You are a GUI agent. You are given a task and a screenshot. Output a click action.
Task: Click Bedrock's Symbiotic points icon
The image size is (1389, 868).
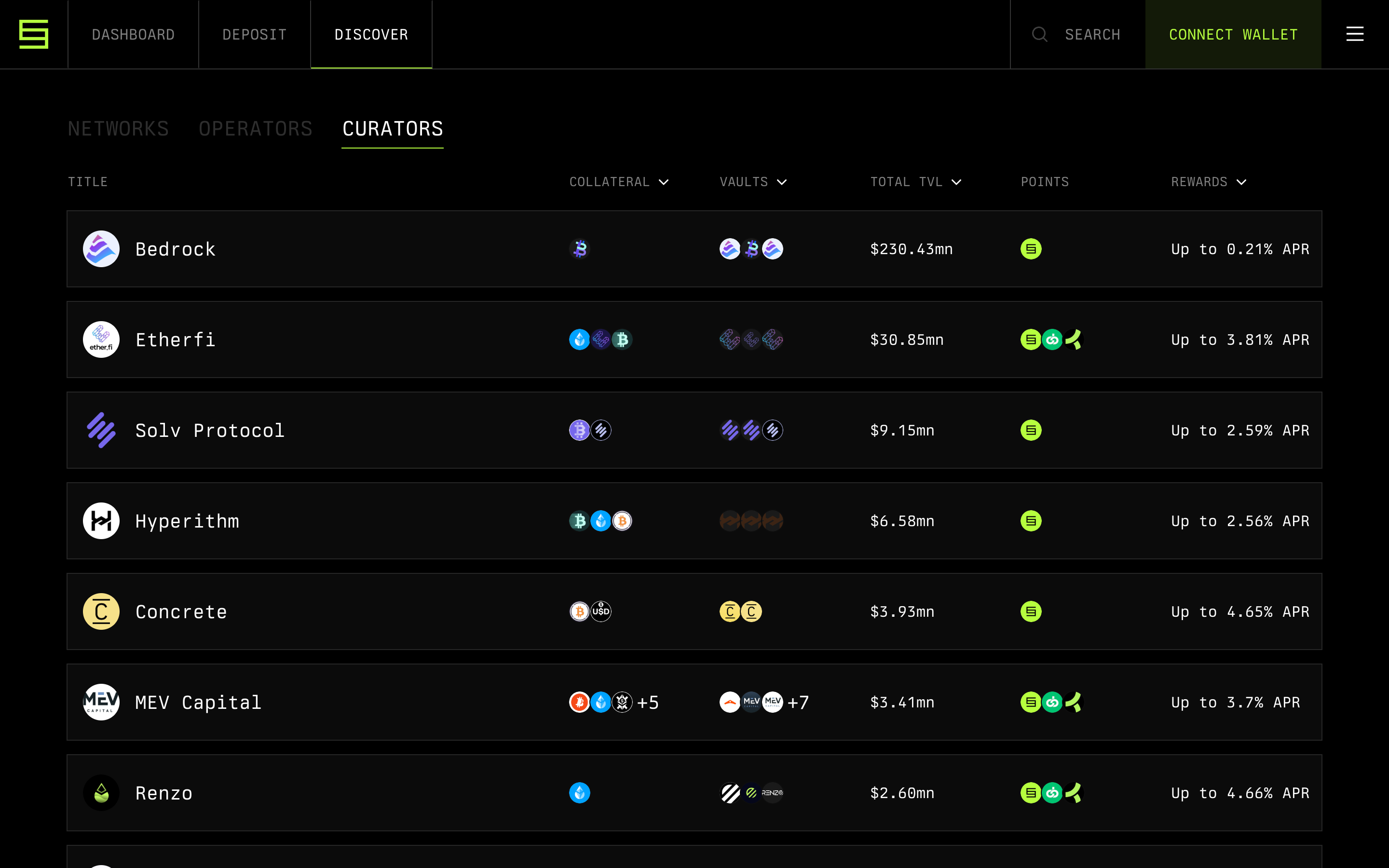coord(1031,248)
